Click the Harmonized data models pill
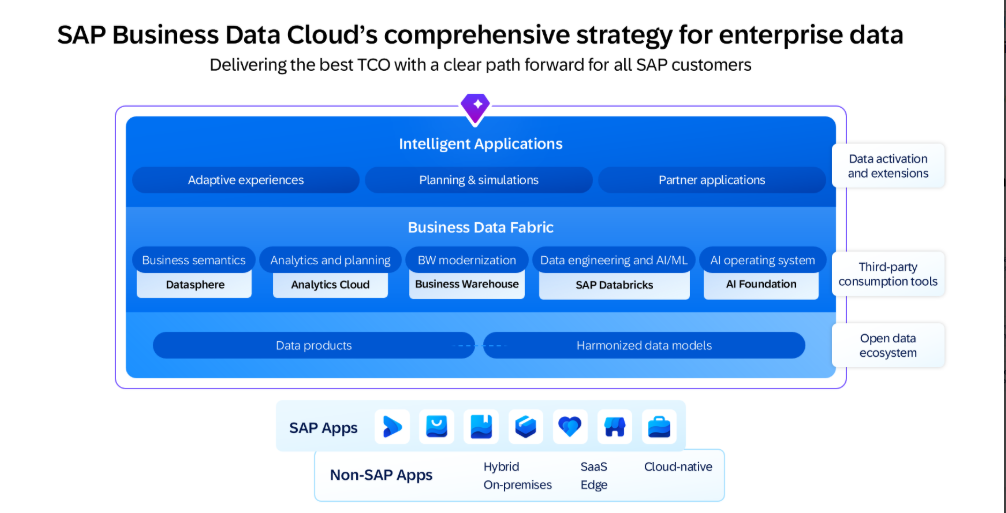The height and width of the screenshot is (513, 1006). coord(644,346)
